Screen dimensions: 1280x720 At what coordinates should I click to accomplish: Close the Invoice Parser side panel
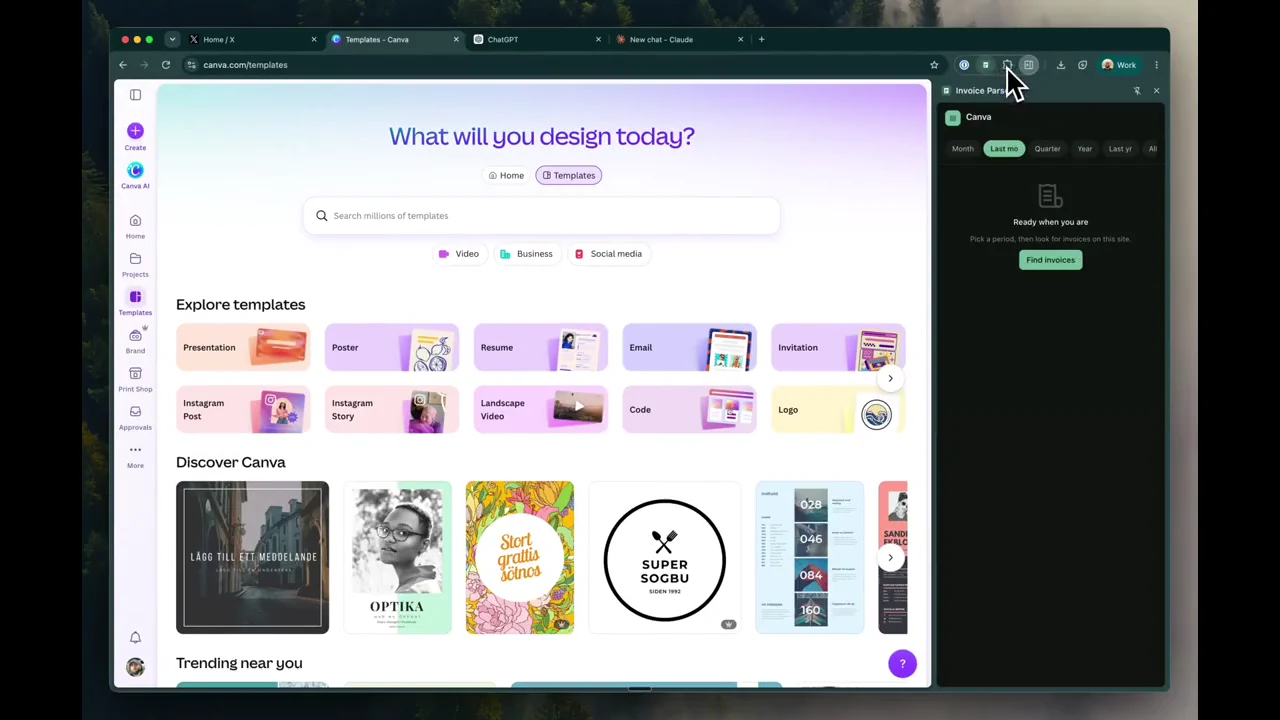pyautogui.click(x=1156, y=91)
